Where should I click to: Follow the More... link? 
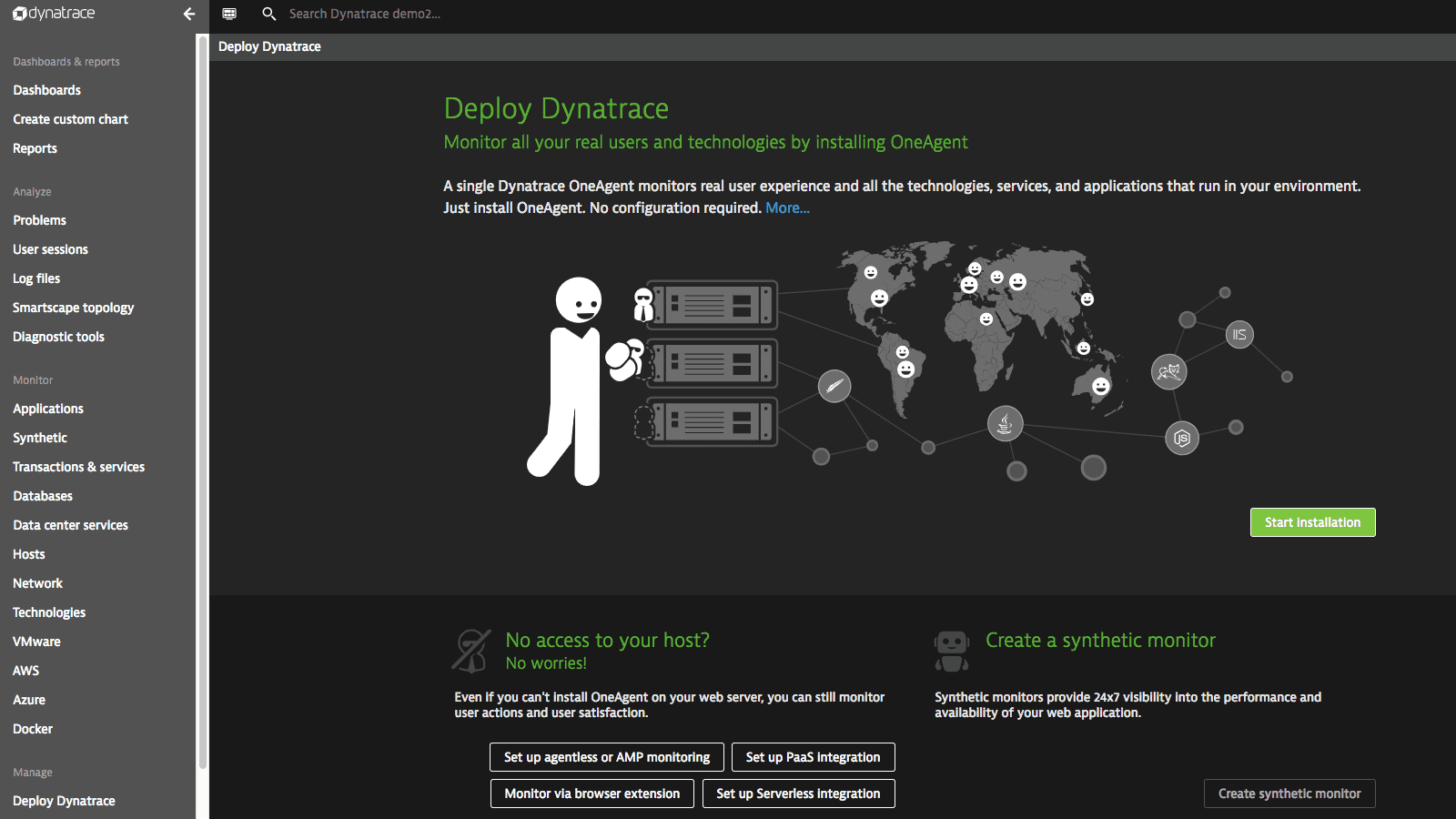tap(787, 207)
